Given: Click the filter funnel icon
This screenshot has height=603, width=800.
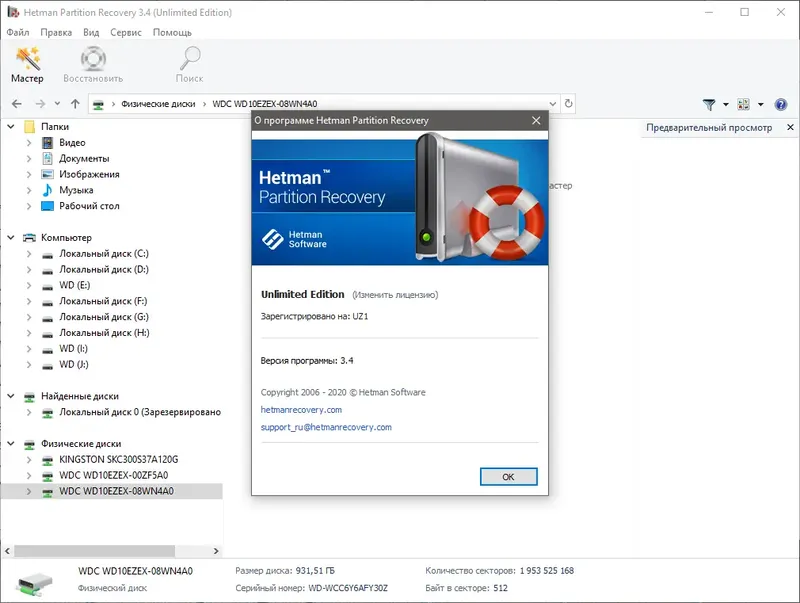Looking at the screenshot, I should point(708,103).
